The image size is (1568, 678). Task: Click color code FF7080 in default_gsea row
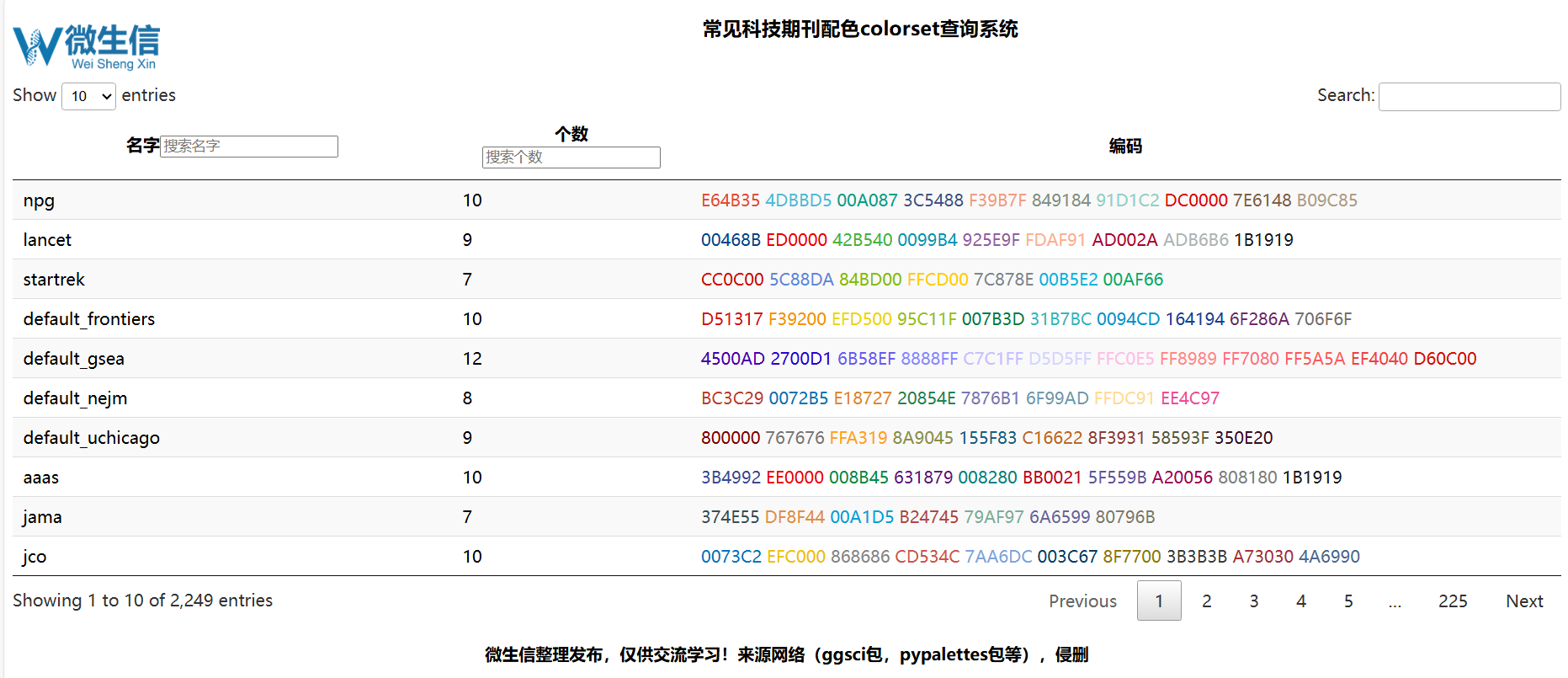1251,359
